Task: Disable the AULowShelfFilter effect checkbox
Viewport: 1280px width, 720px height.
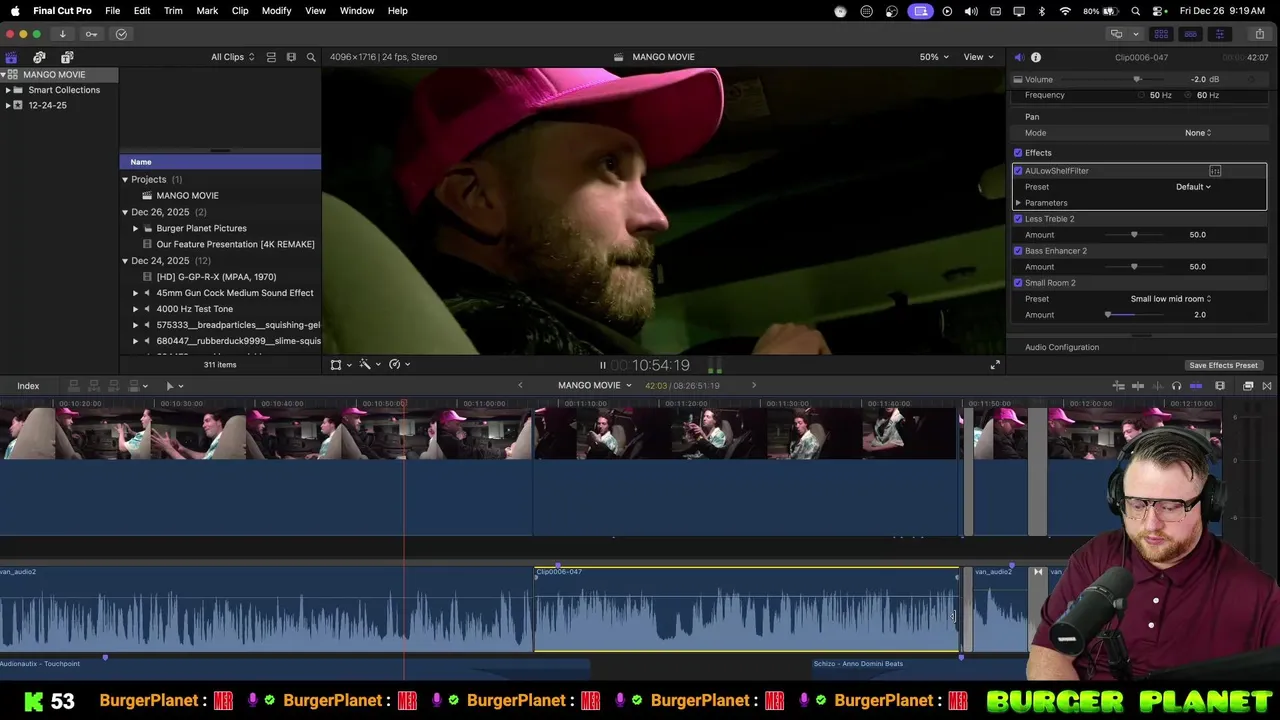Action: [x=1018, y=171]
